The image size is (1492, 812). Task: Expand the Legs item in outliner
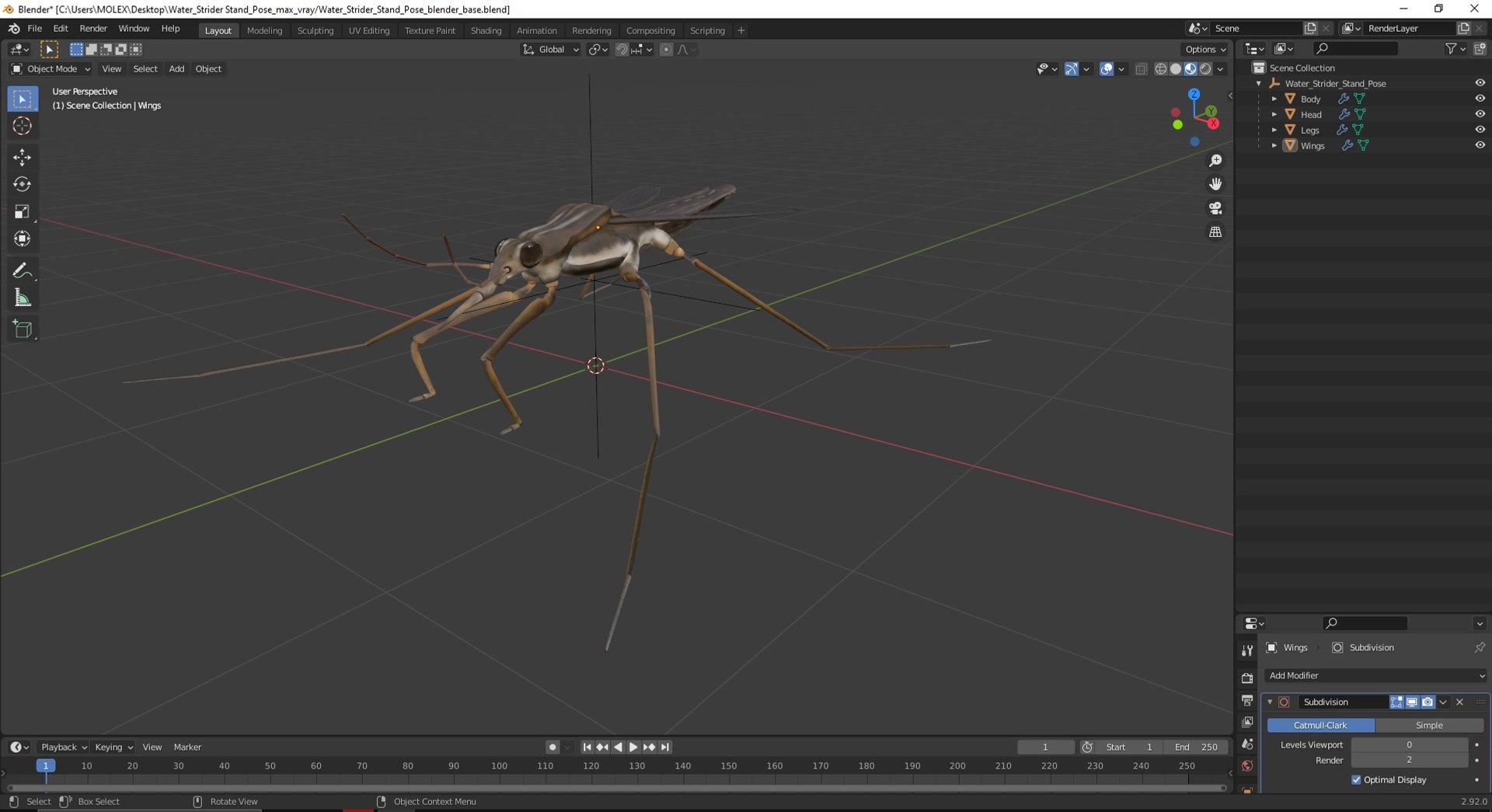(x=1274, y=130)
